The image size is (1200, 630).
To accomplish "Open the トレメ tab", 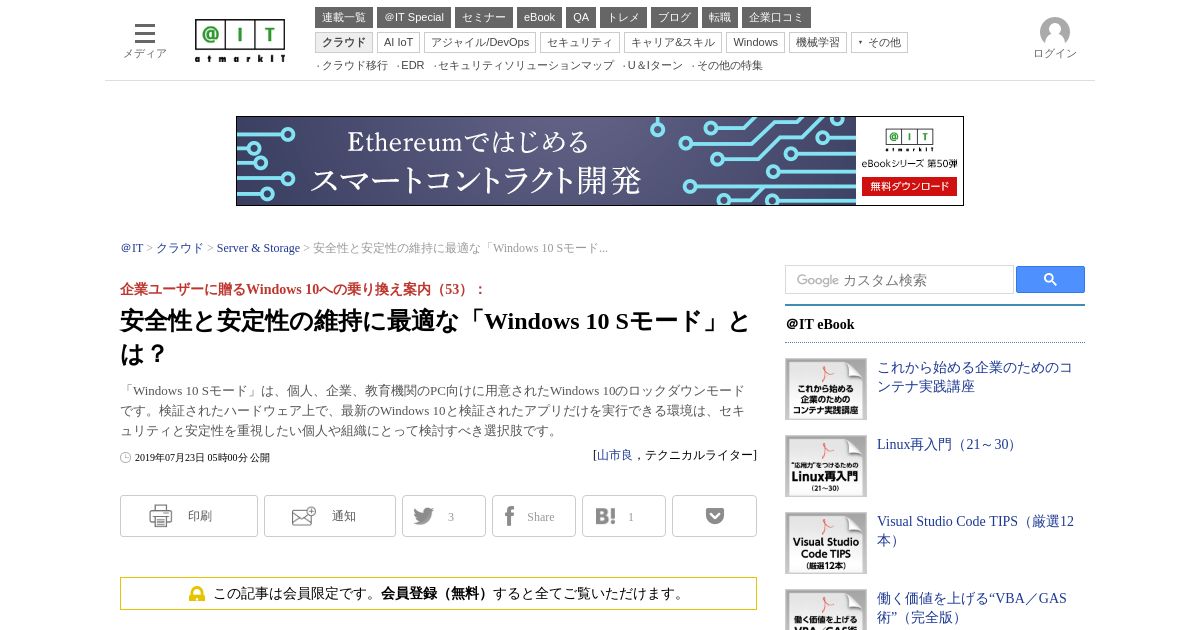I will [623, 17].
